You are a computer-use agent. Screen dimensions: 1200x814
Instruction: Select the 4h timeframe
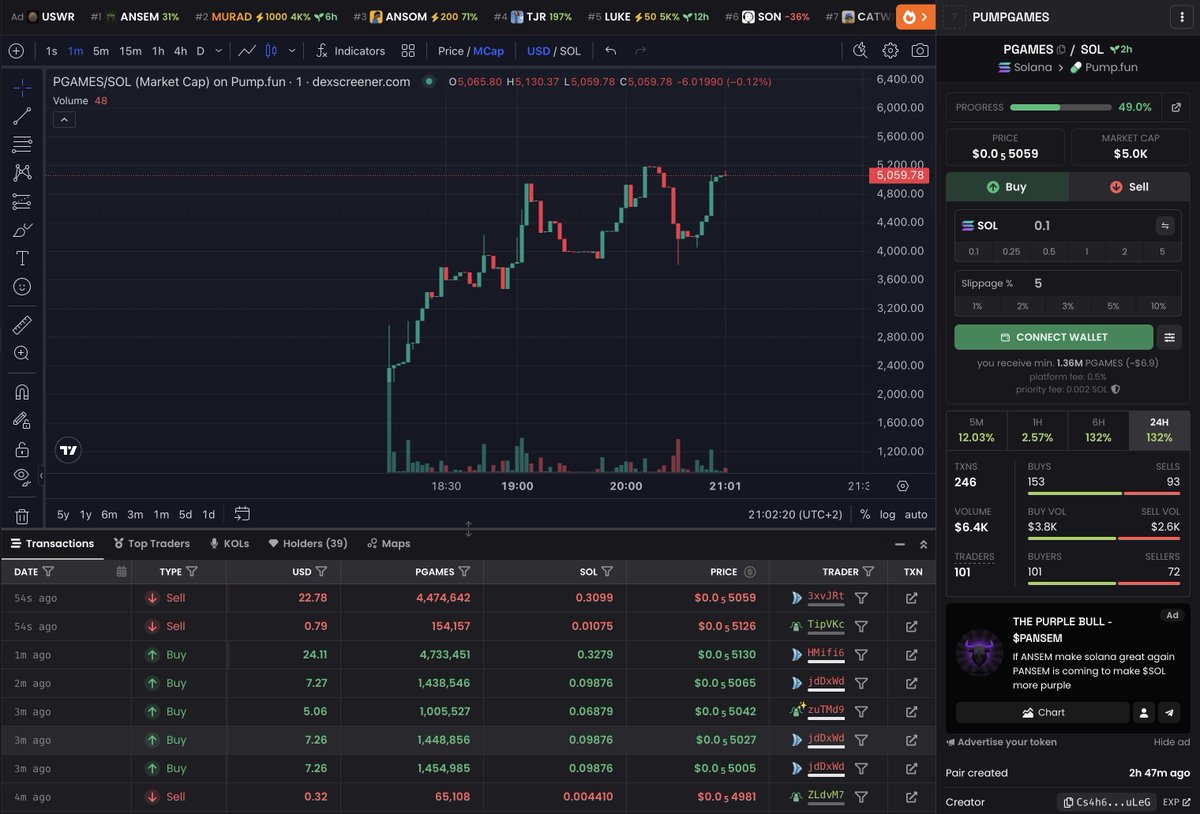point(180,51)
